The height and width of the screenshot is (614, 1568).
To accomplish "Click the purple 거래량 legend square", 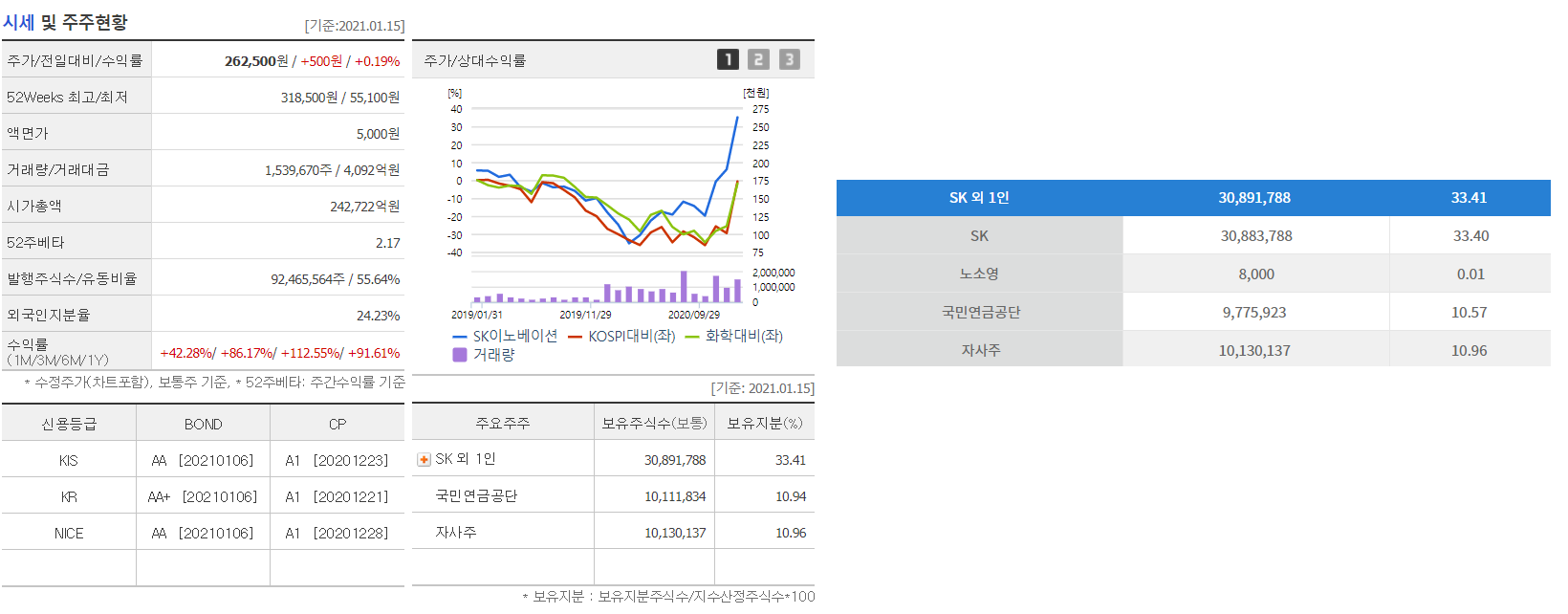I will click(459, 355).
